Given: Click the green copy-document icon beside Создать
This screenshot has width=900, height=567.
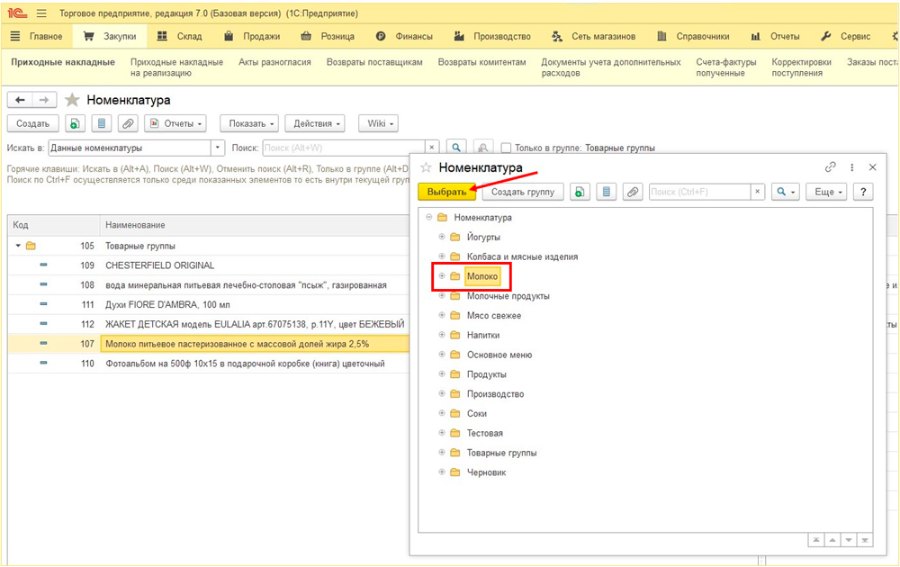Looking at the screenshot, I should pyautogui.click(x=75, y=123).
